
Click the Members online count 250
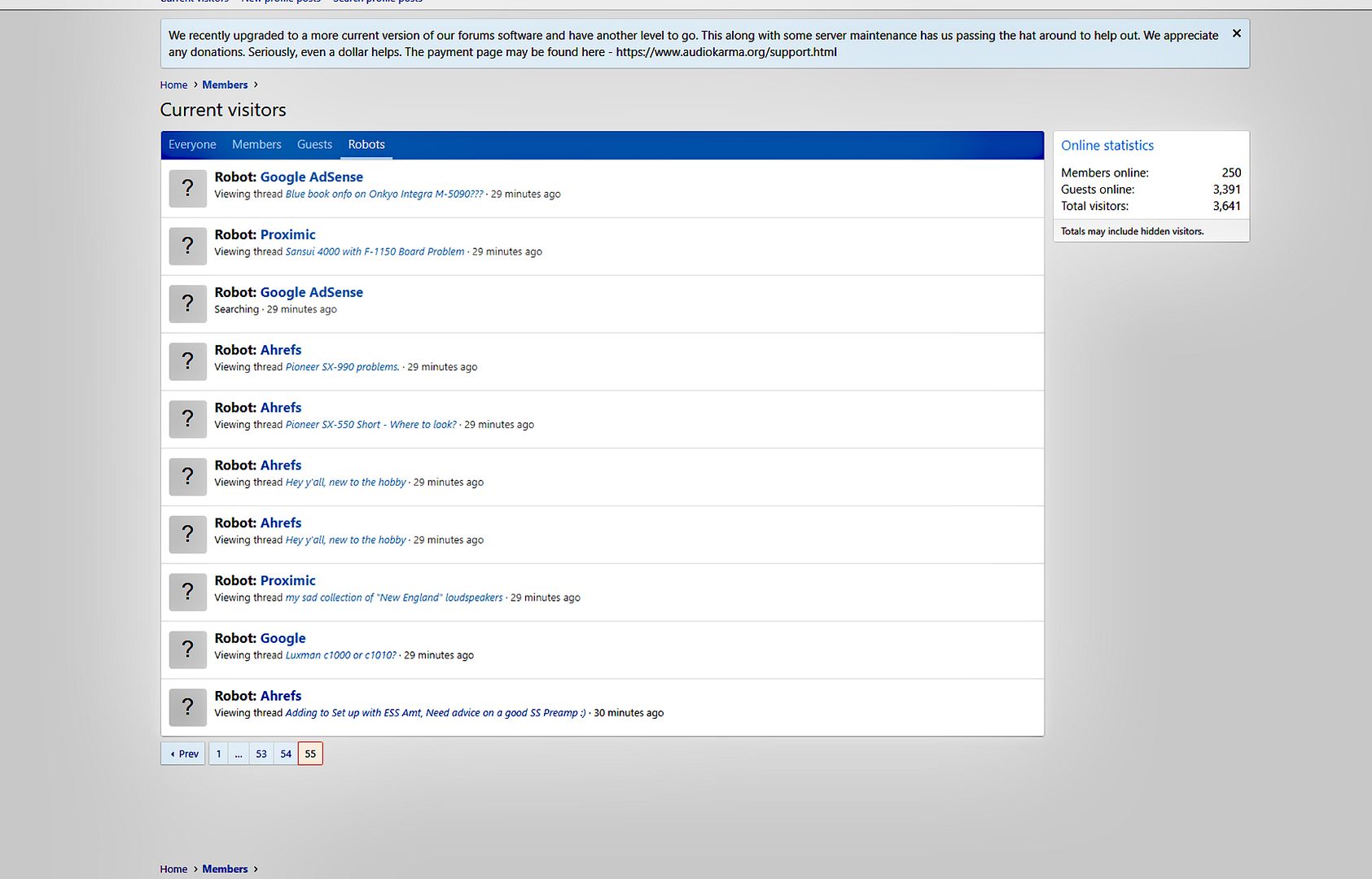coord(1231,173)
